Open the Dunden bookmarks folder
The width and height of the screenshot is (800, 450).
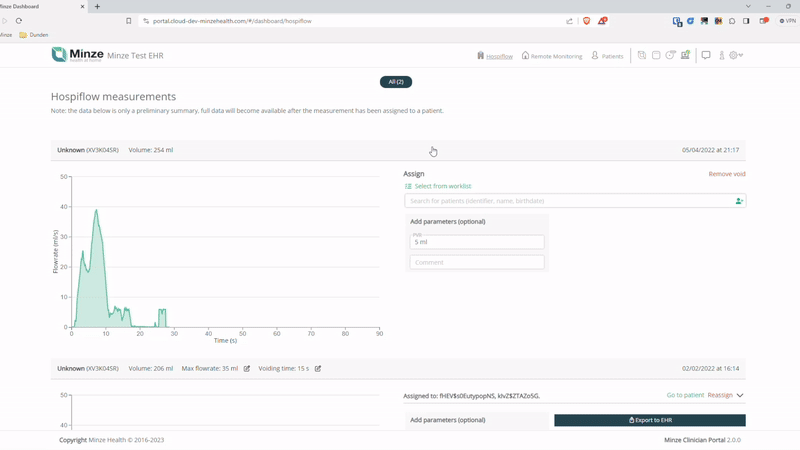[x=34, y=35]
